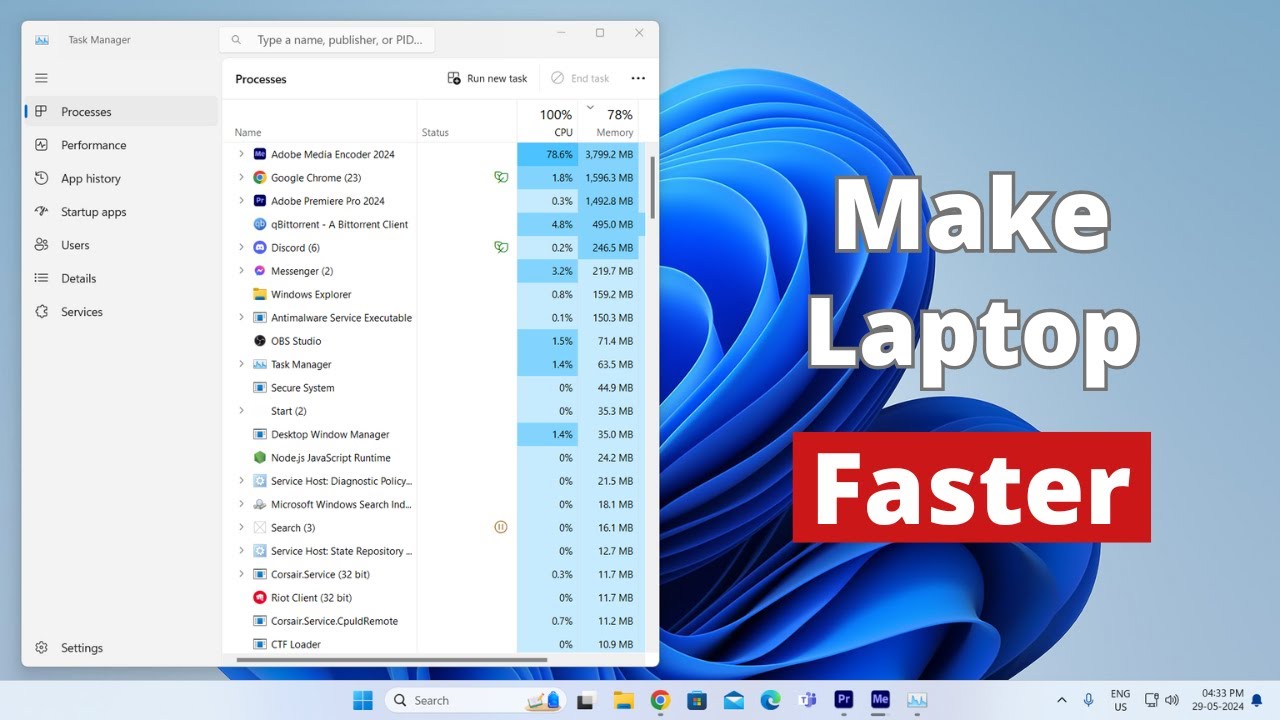Open the Services icon in sidebar
The width and height of the screenshot is (1280, 720).
pyautogui.click(x=41, y=312)
